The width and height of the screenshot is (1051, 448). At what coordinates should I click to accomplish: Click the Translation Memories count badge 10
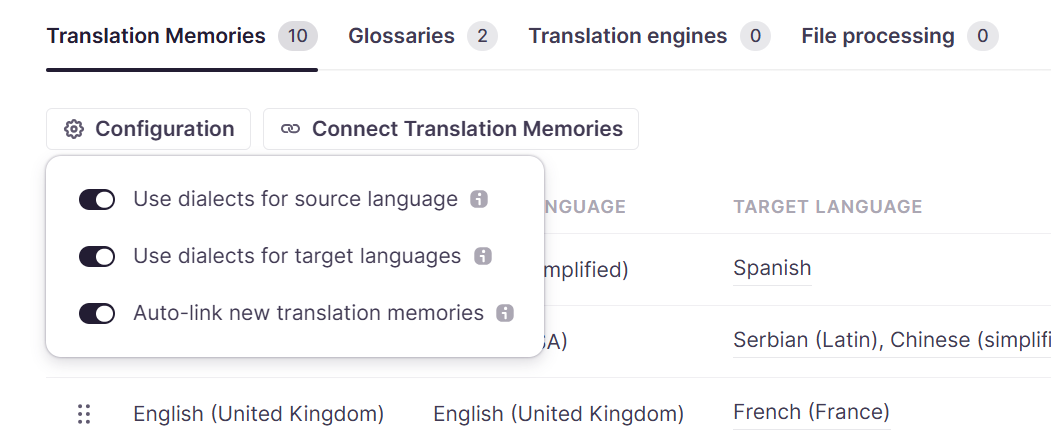298,36
